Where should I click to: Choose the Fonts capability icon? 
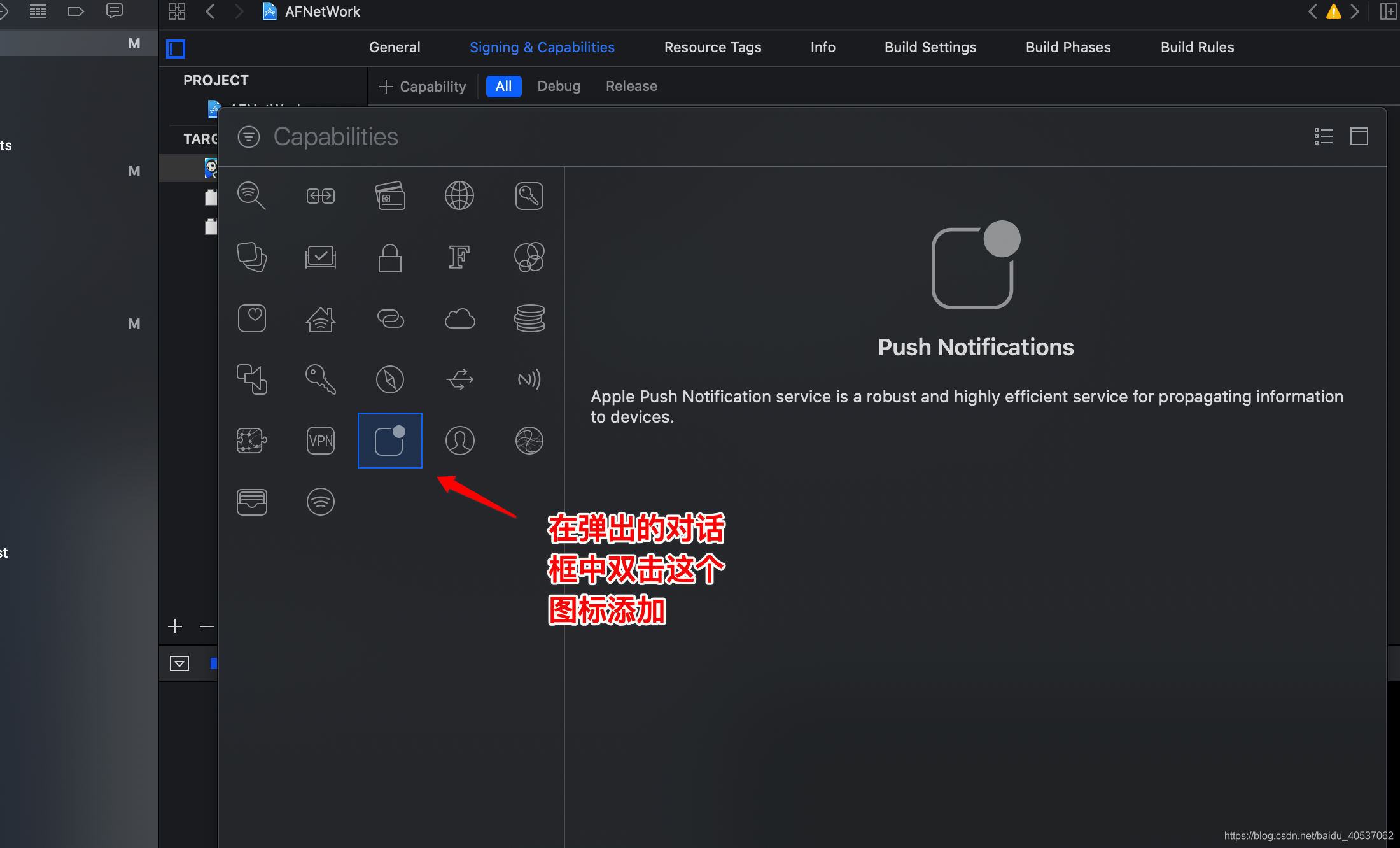point(459,257)
